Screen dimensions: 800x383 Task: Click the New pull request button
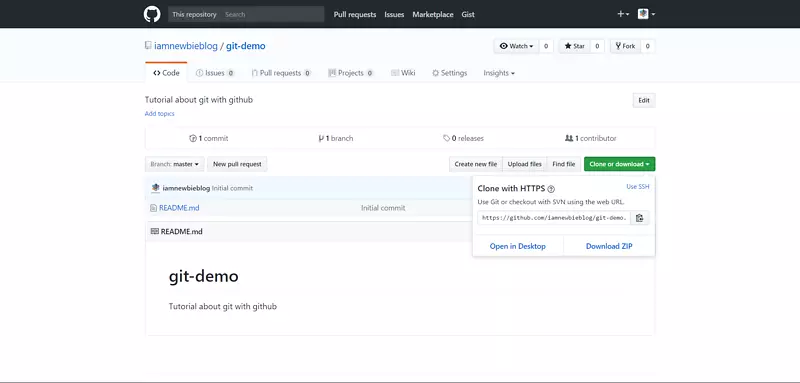237,164
